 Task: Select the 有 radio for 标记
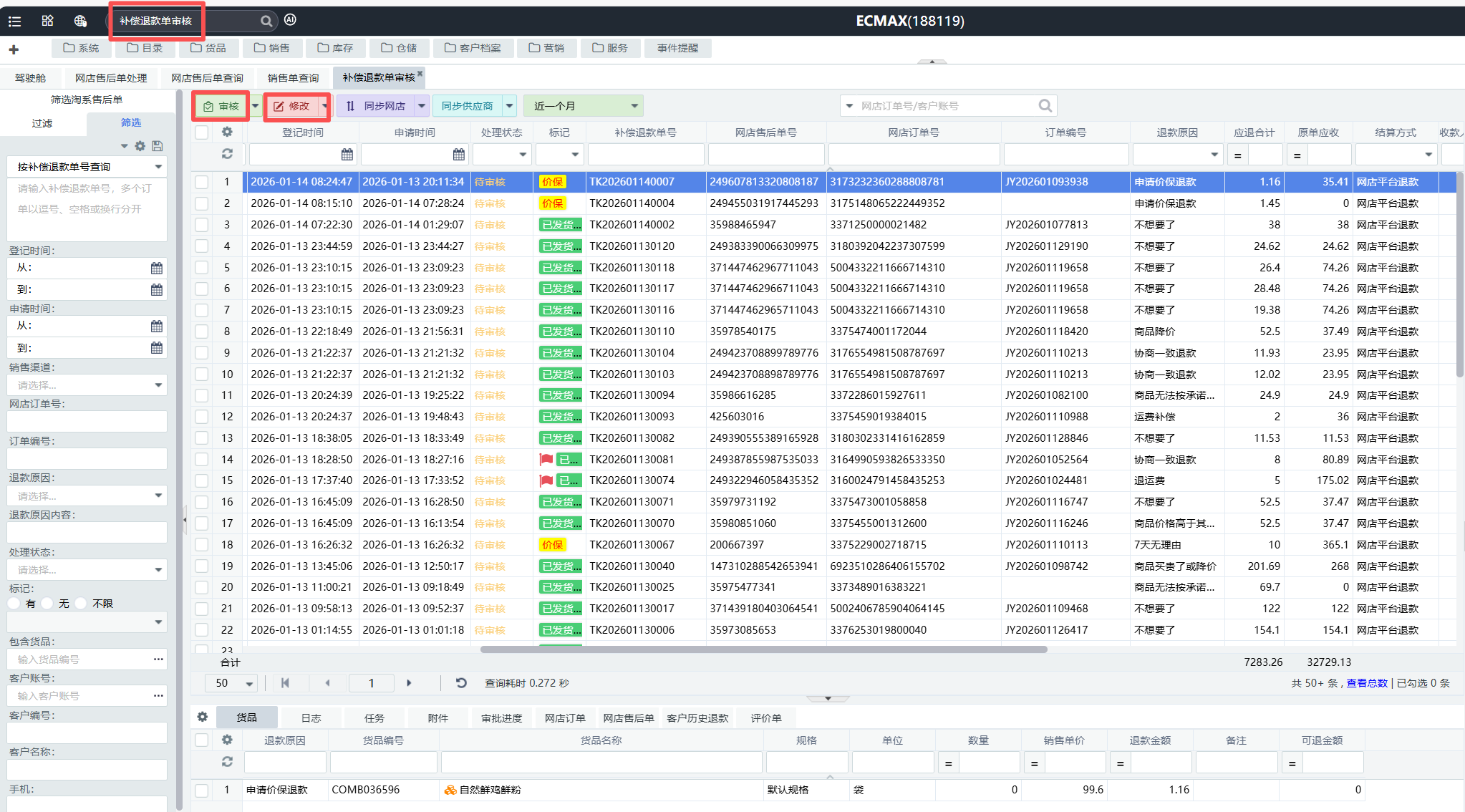[14, 604]
